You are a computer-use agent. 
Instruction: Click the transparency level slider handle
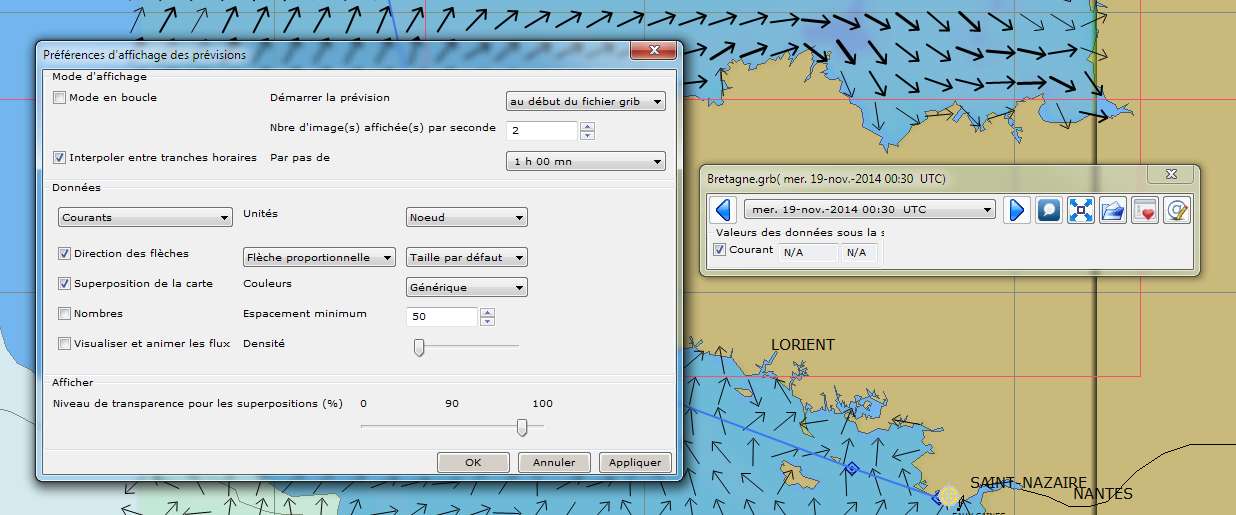point(521,427)
